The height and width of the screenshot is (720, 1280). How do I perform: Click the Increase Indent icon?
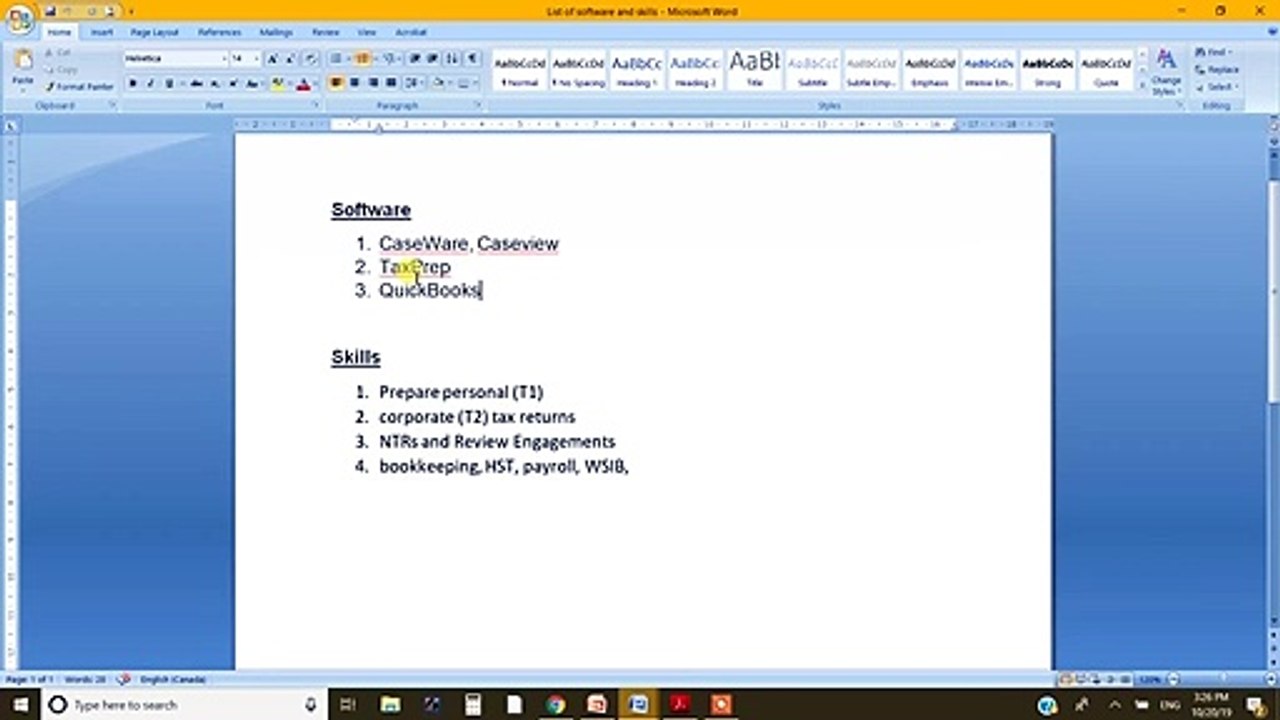tap(432, 58)
